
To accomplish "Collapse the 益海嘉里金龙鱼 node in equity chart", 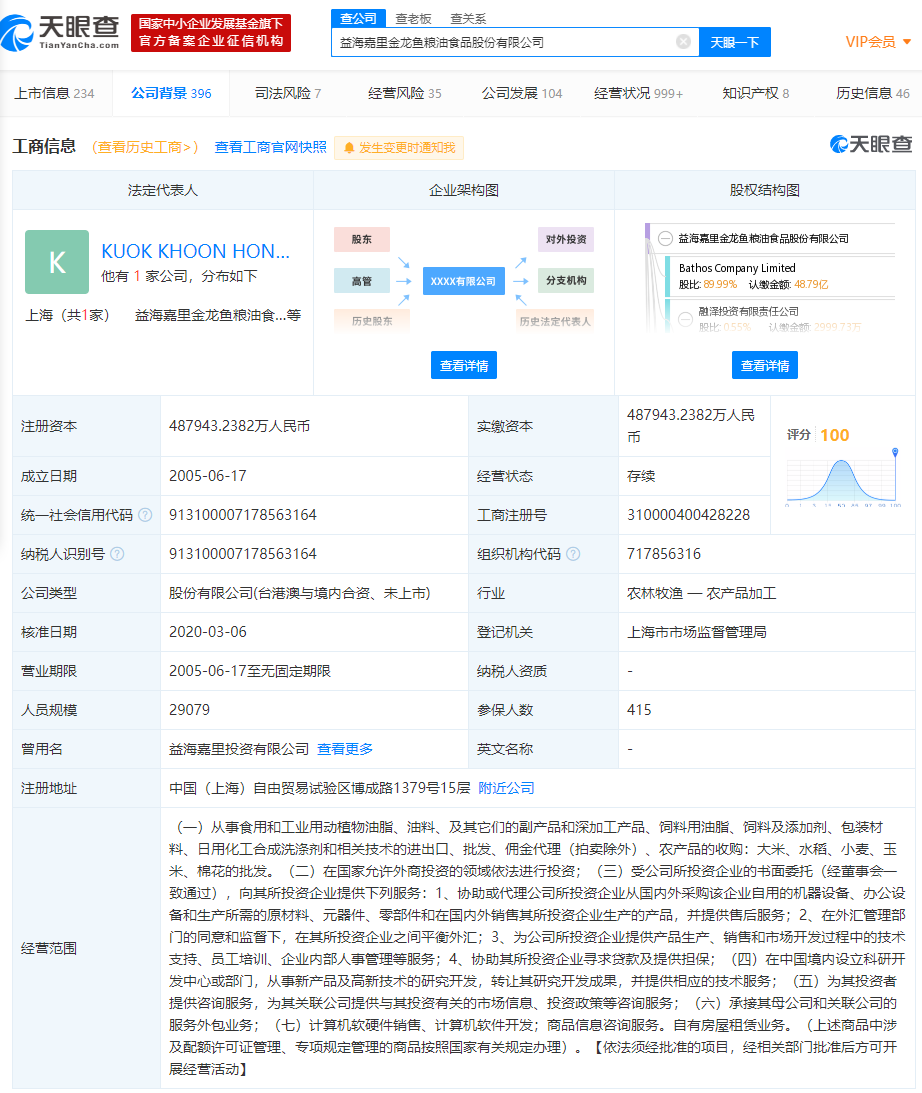I will (666, 238).
